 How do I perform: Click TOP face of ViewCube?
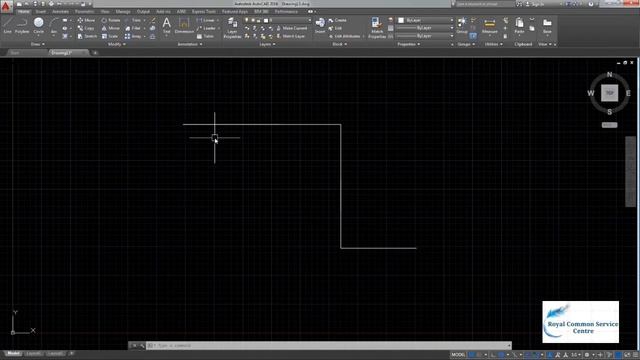point(609,93)
